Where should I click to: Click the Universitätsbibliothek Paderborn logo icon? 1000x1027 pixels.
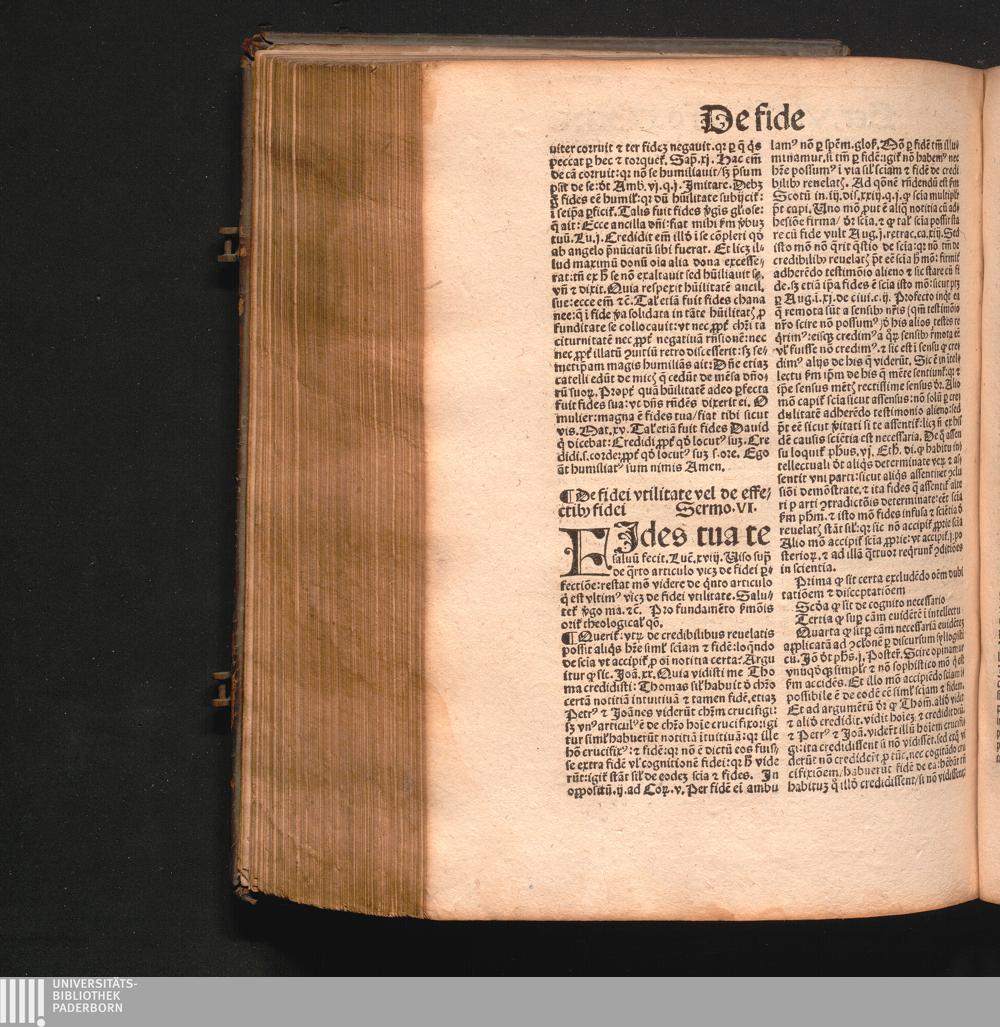22,1001
